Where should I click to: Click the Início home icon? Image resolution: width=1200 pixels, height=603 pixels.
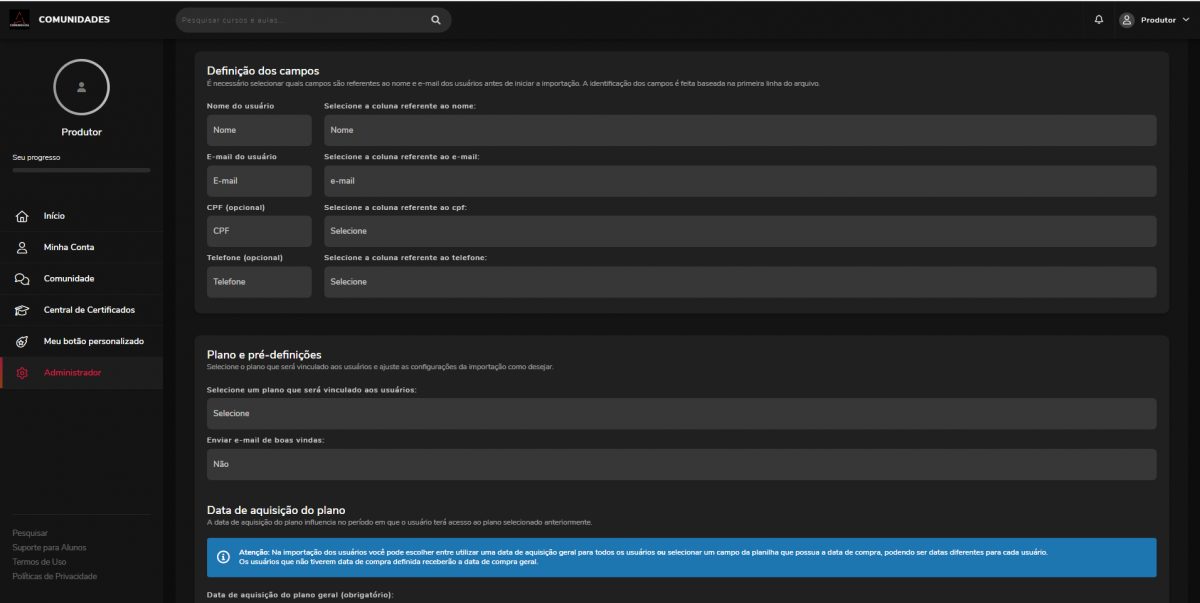(22, 216)
